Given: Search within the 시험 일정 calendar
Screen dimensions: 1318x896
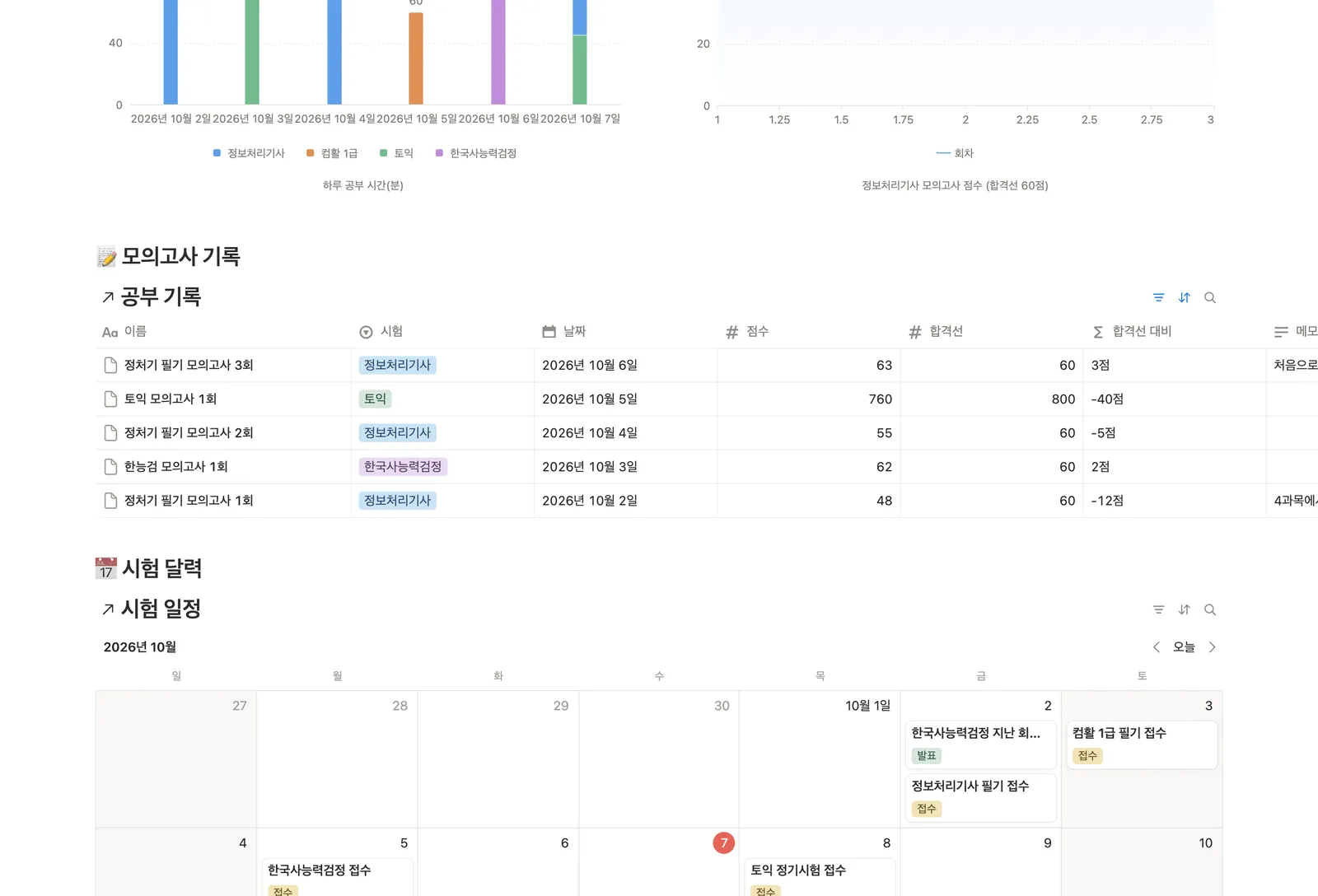Looking at the screenshot, I should coord(1210,609).
